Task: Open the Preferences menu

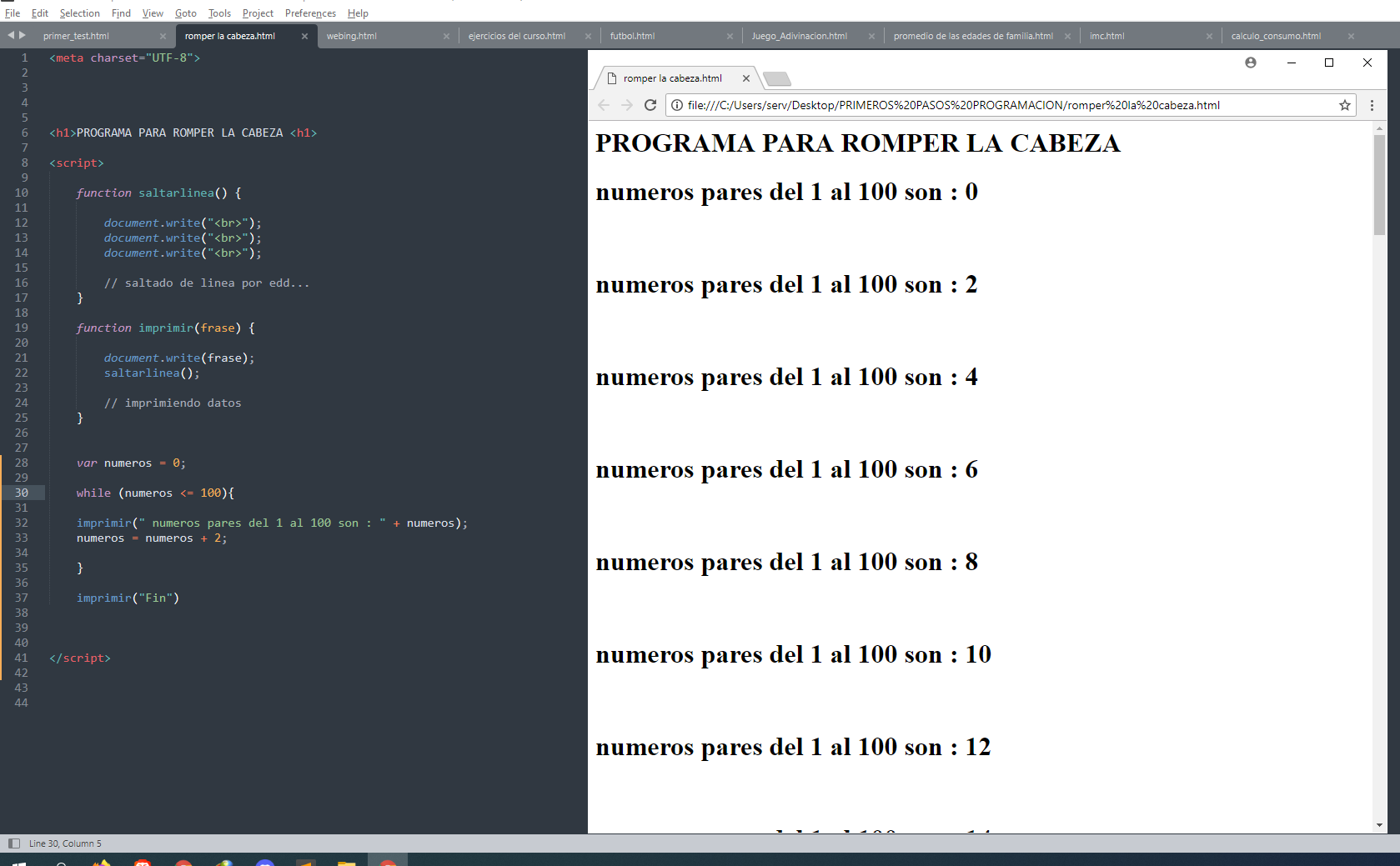Action: tap(310, 13)
